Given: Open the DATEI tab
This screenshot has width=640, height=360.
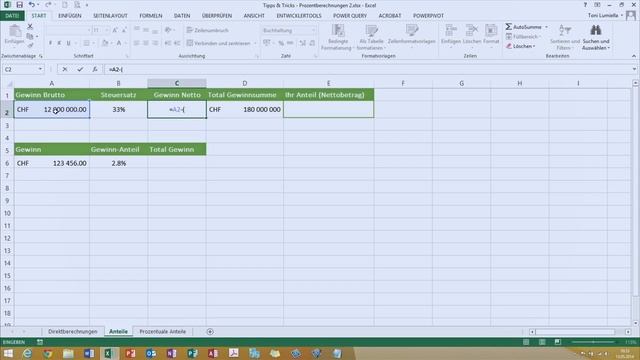Looking at the screenshot, I should click(12, 16).
